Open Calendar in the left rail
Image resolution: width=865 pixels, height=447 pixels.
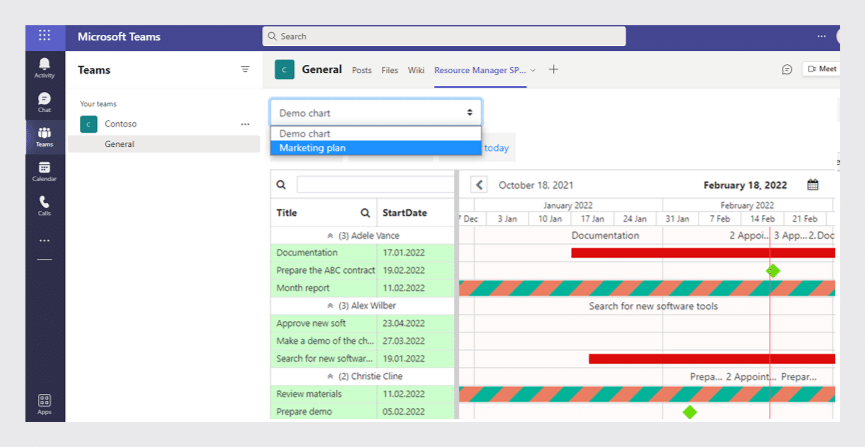pyautogui.click(x=45, y=171)
